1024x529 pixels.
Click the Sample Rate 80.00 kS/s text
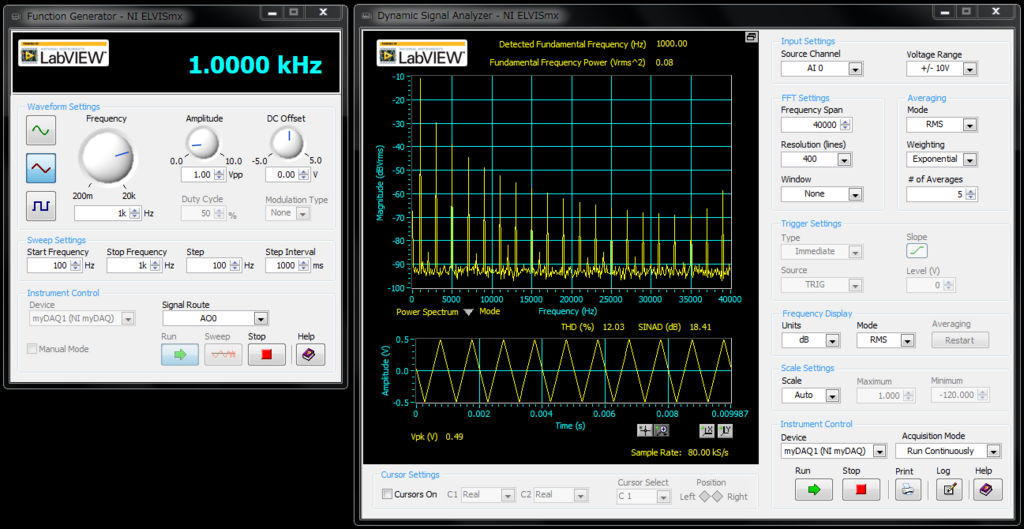pyautogui.click(x=680, y=452)
